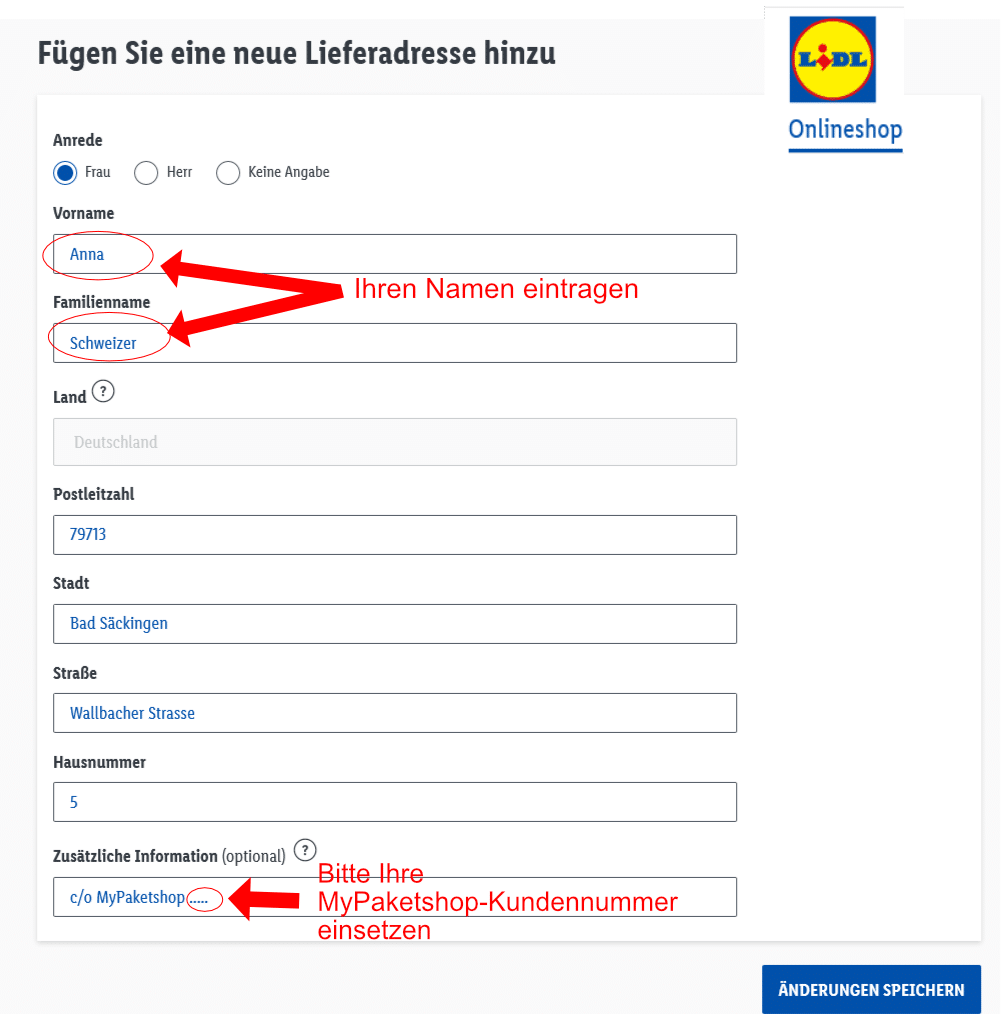
Task: Click the page heading Fügen Sie eine neue Lieferadresse hinzu
Action: tap(296, 53)
